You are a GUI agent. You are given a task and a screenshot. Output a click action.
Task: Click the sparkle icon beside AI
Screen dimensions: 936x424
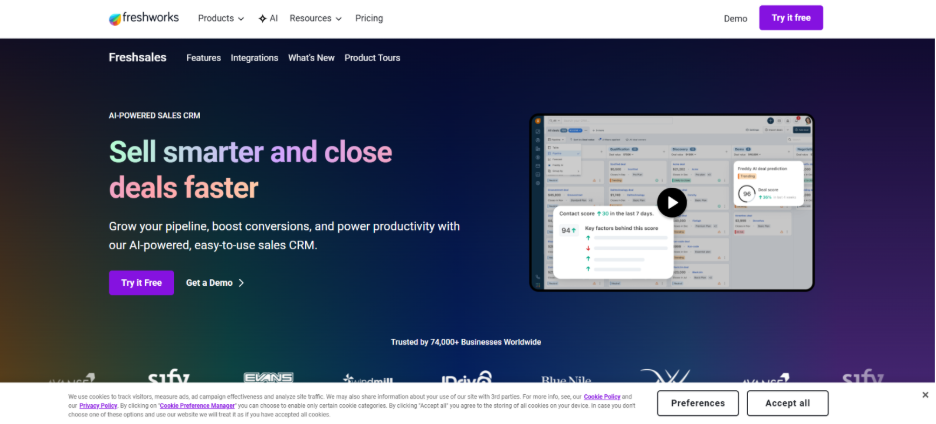[x=262, y=19]
